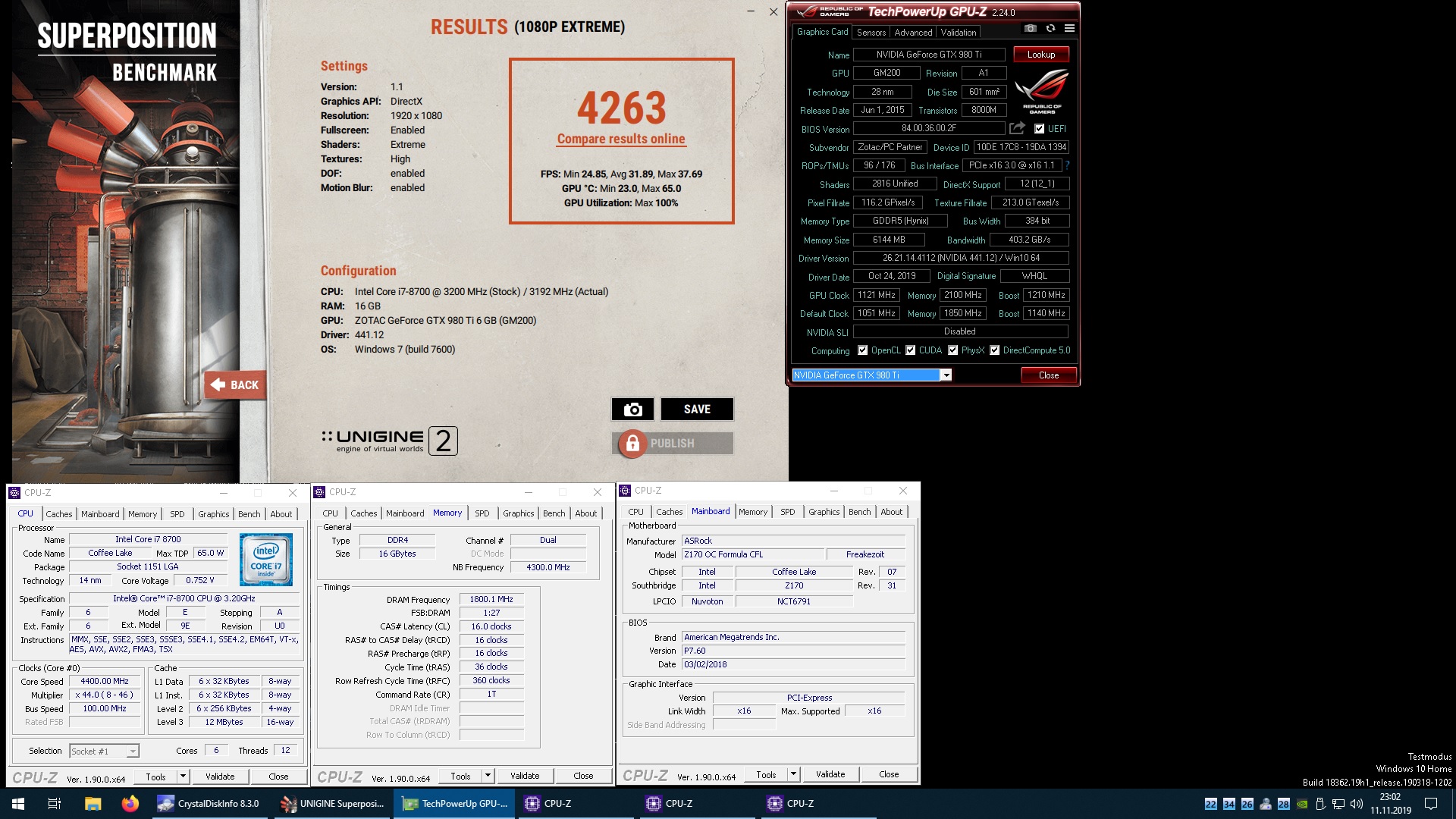Switch to CrystalDiskInfo 8.3.0 in taskbar
1456x819 pixels.
coord(210,804)
